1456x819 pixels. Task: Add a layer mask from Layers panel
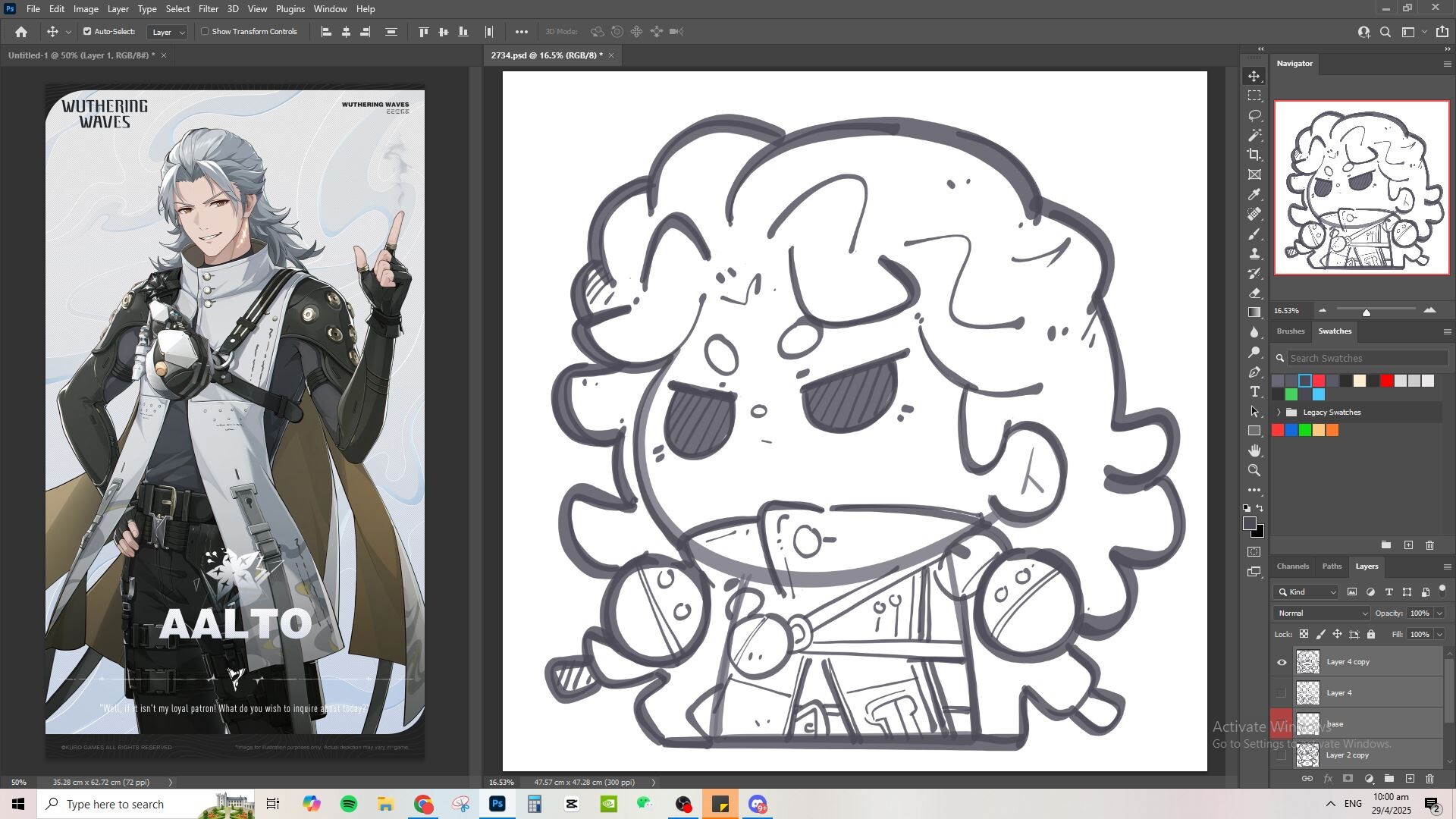[x=1348, y=779]
